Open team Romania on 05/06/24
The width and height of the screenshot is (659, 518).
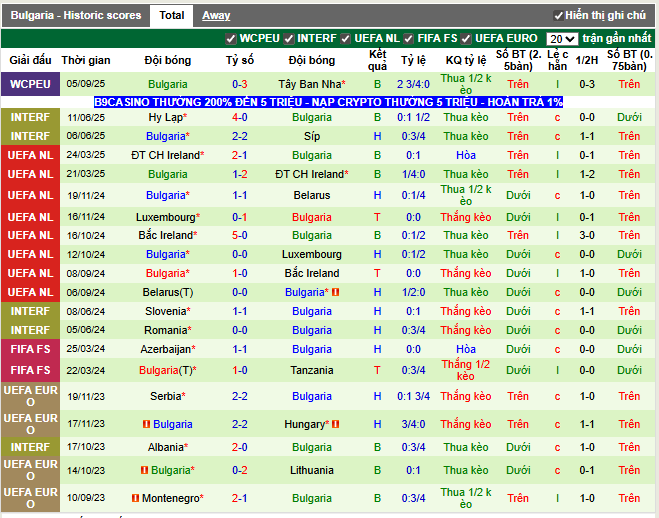point(165,330)
